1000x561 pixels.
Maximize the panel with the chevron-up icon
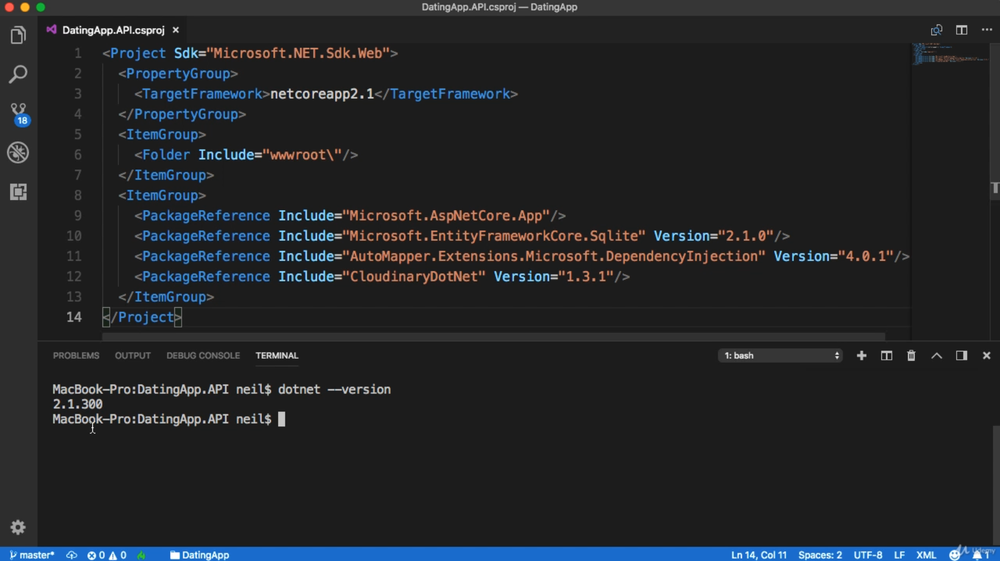(x=936, y=356)
